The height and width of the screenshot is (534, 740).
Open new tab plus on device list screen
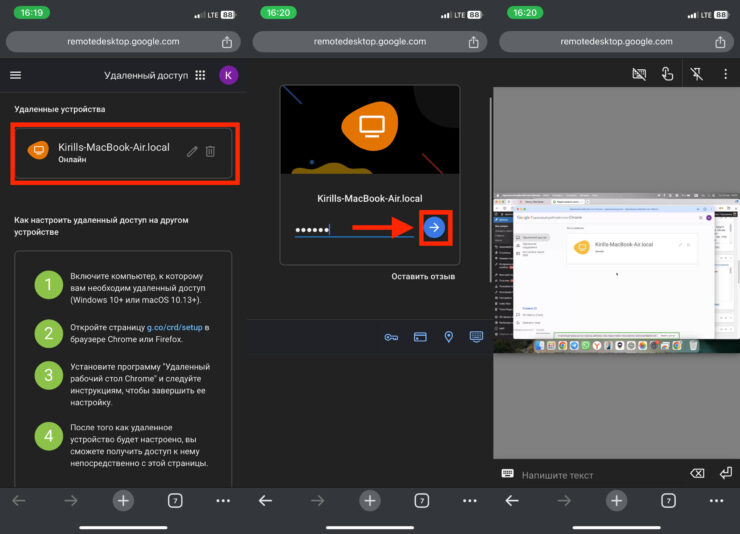click(123, 501)
